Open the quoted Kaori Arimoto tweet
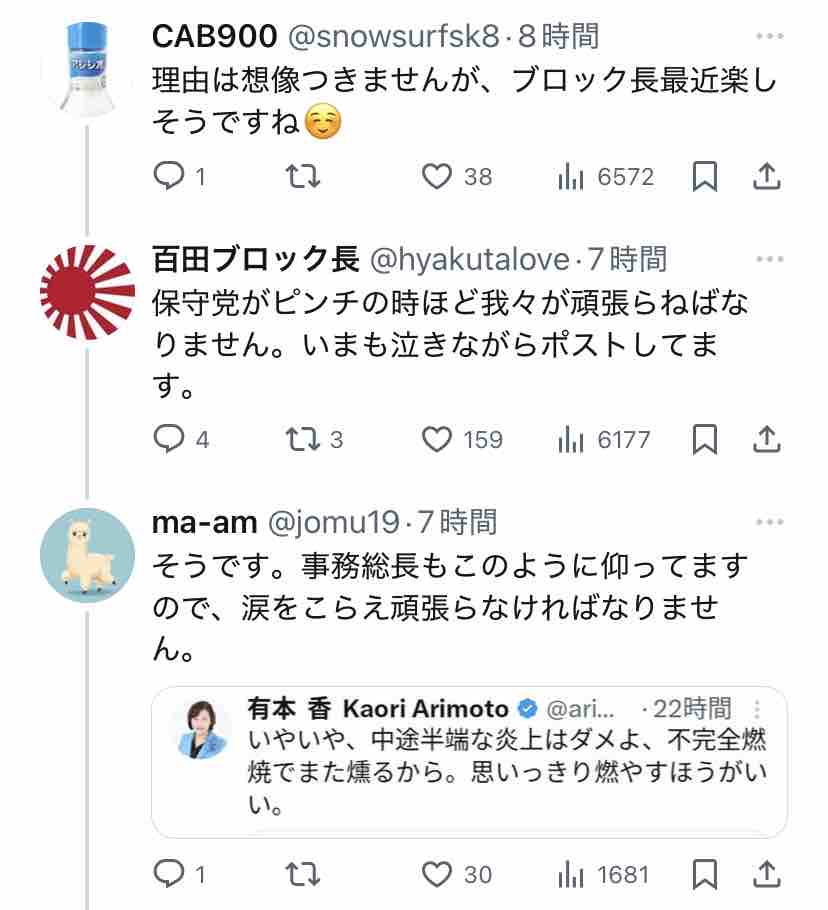828x910 pixels. pos(468,762)
